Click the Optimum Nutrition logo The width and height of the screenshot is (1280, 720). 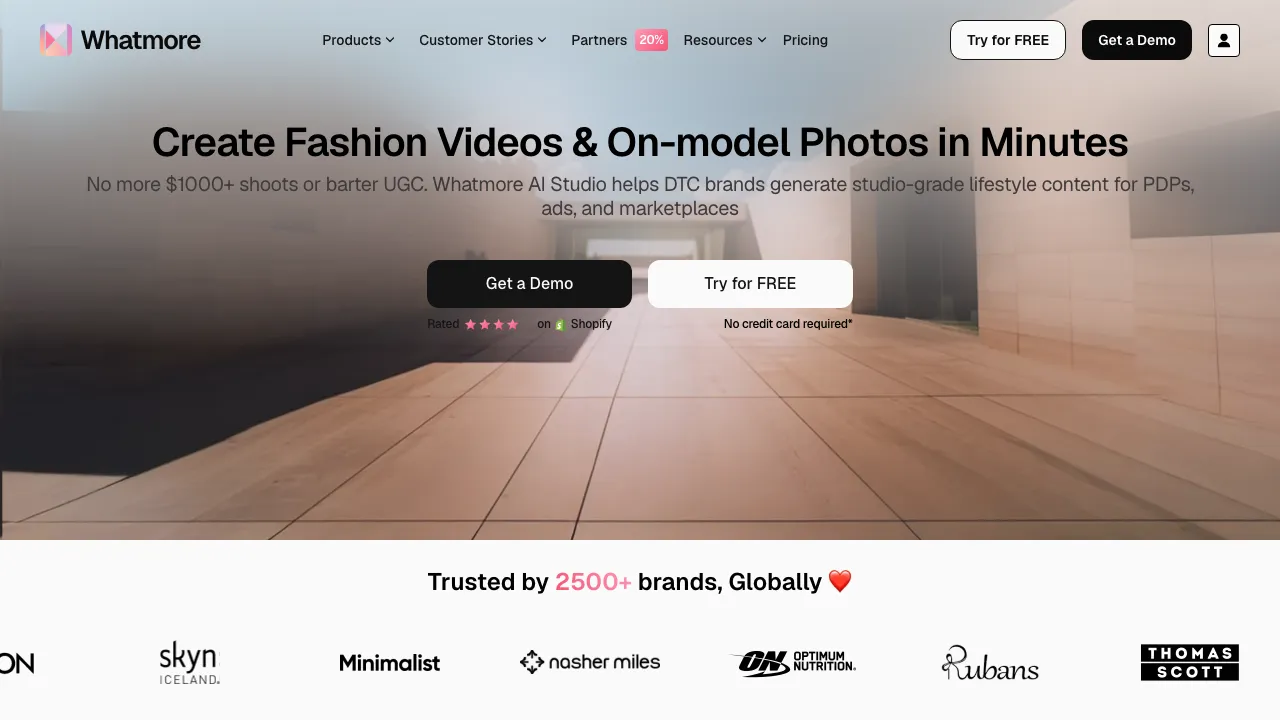point(793,662)
